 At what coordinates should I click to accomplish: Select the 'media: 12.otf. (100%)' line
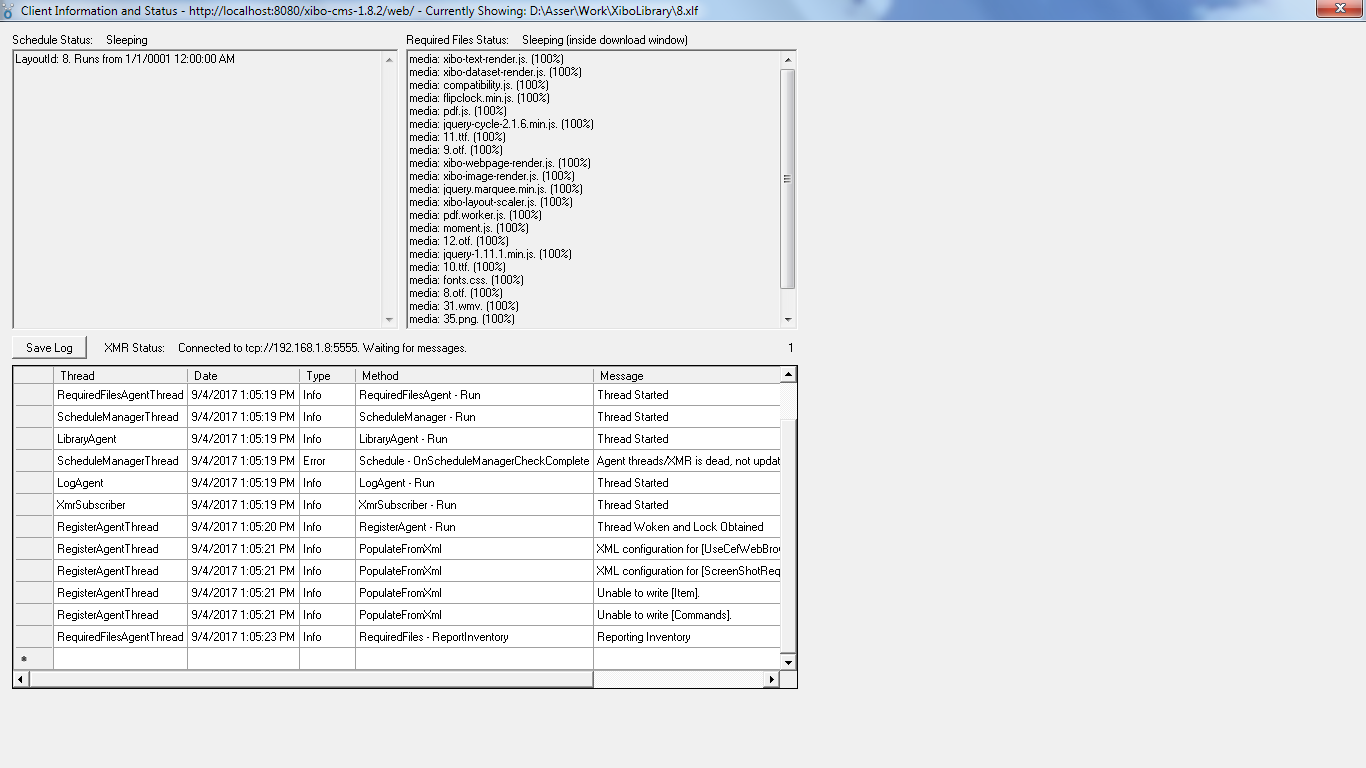tap(459, 241)
